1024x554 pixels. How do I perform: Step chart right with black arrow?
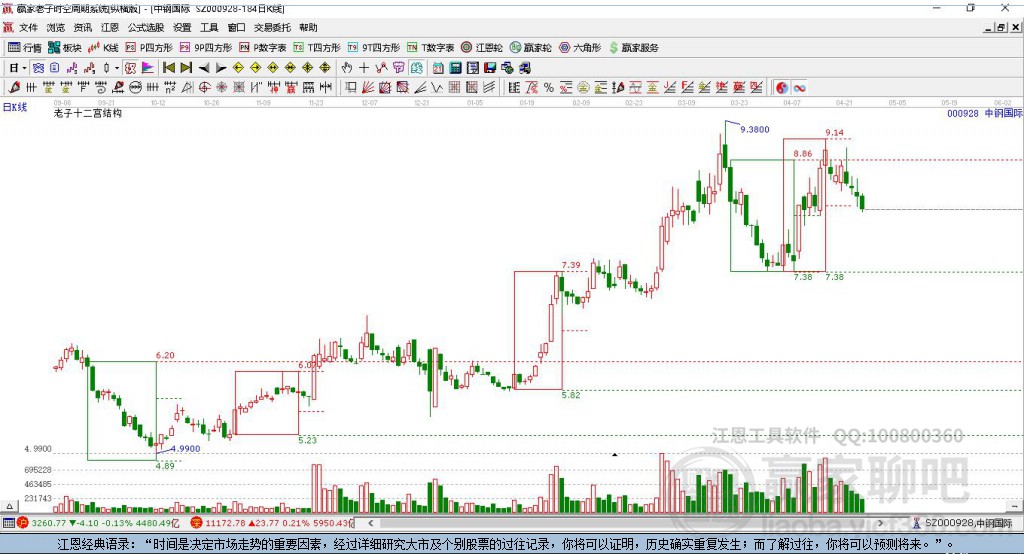(221, 68)
